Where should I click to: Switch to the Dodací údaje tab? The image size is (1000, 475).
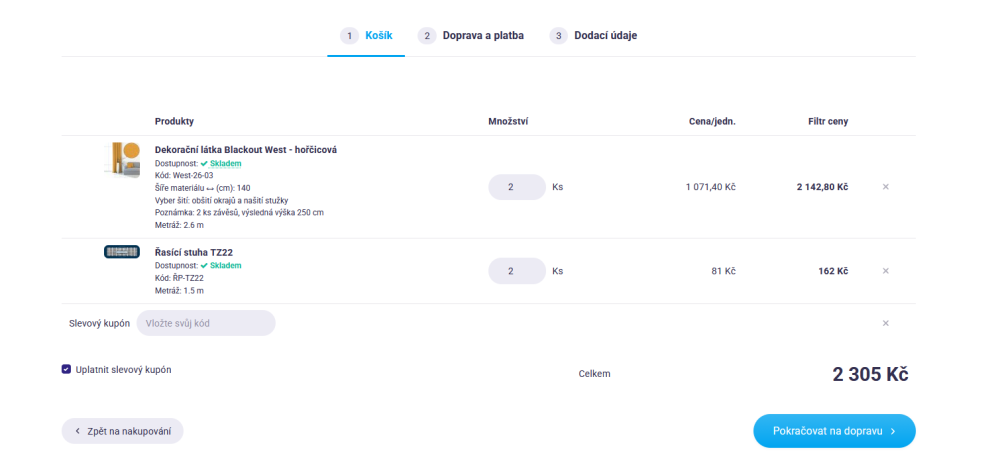tap(593, 36)
